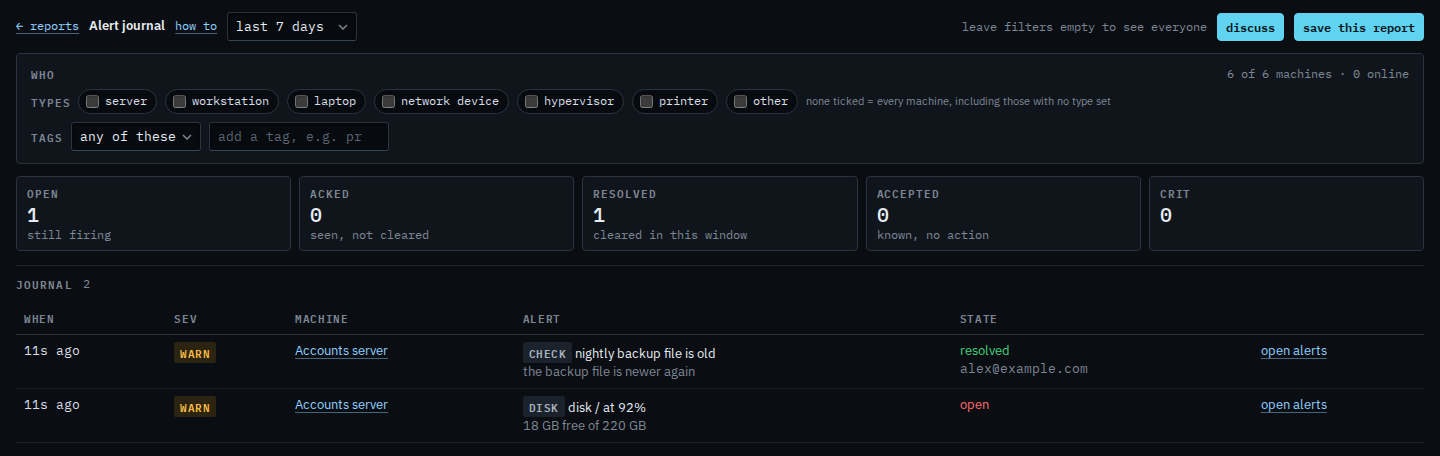This screenshot has height=456, width=1440.
Task: Click 'nightly backup file is old' text
Action: tap(645, 353)
